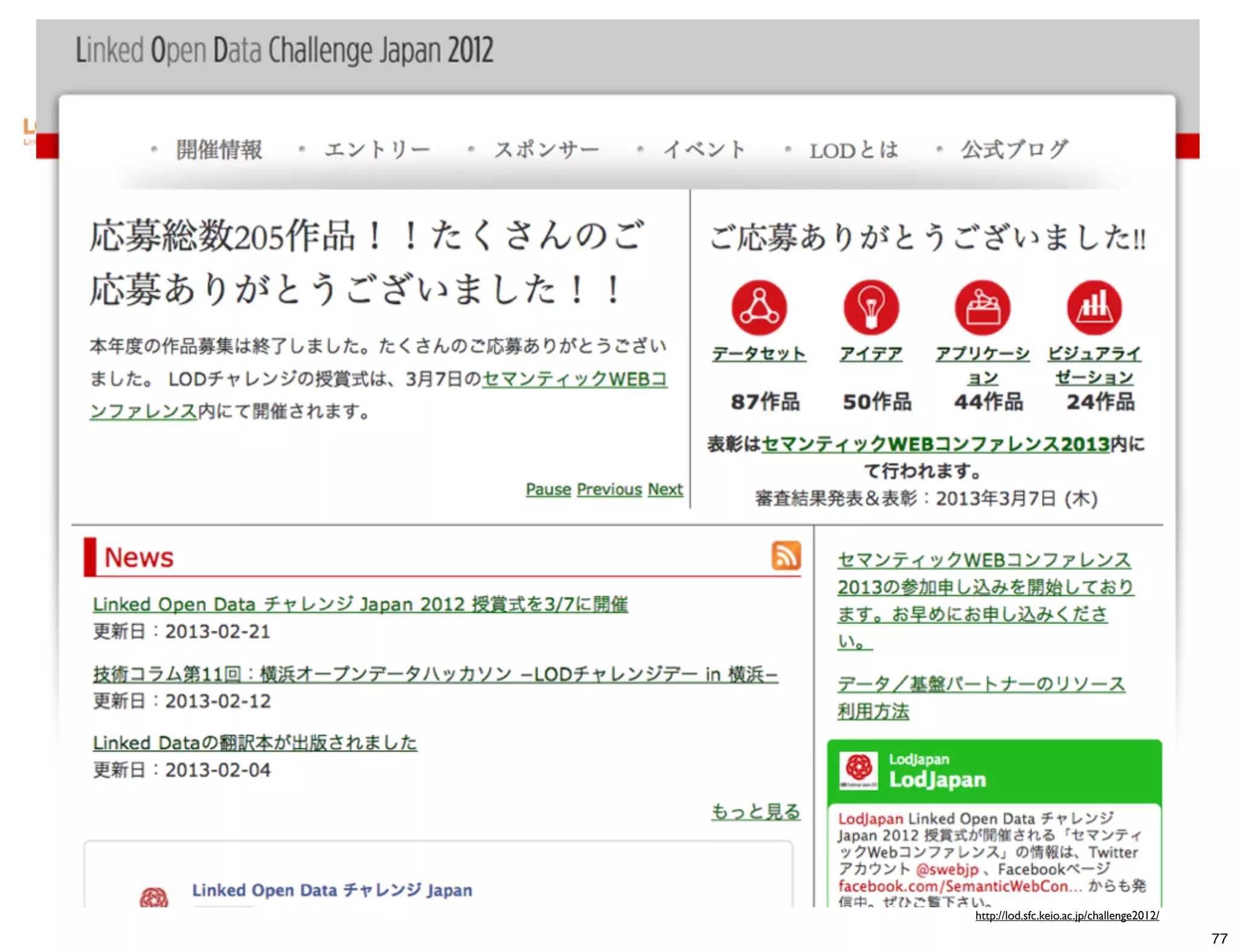Open the ビジュアライゼーション category link
The image size is (1237, 952).
tap(1094, 365)
